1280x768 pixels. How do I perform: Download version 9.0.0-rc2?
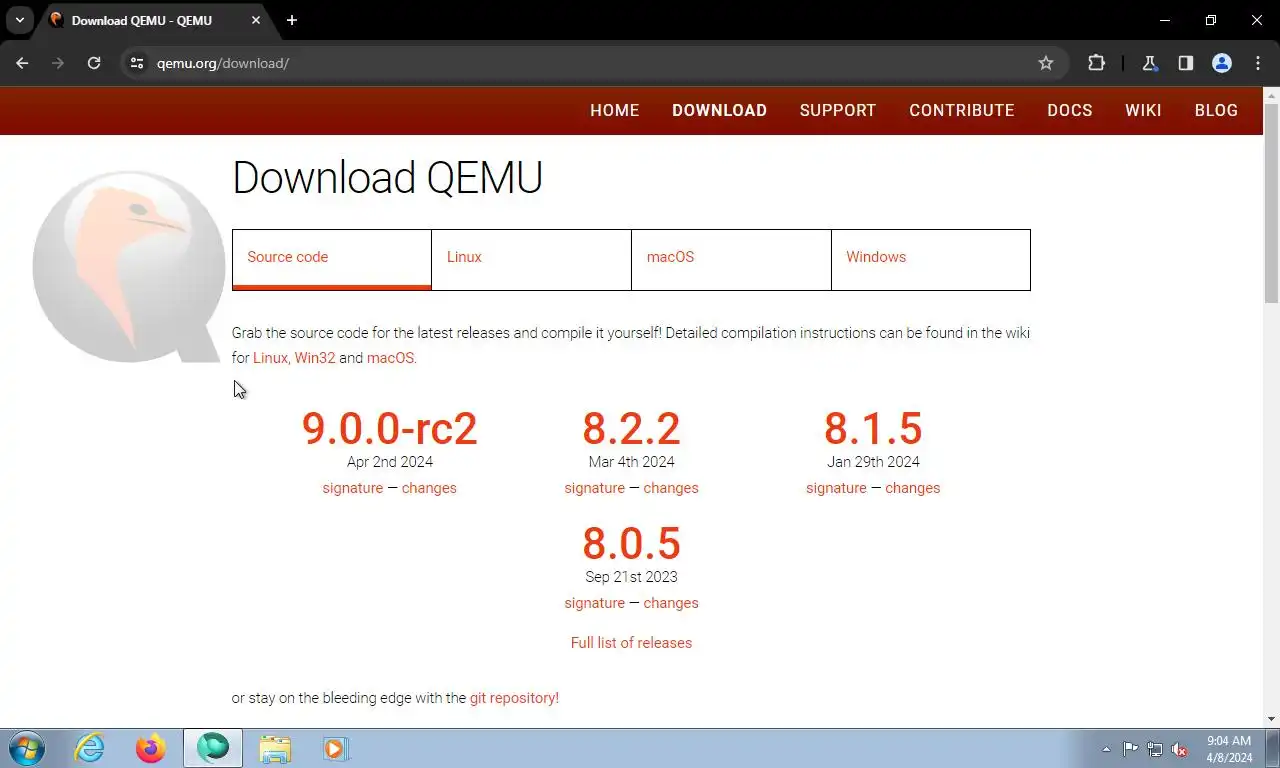coord(390,428)
